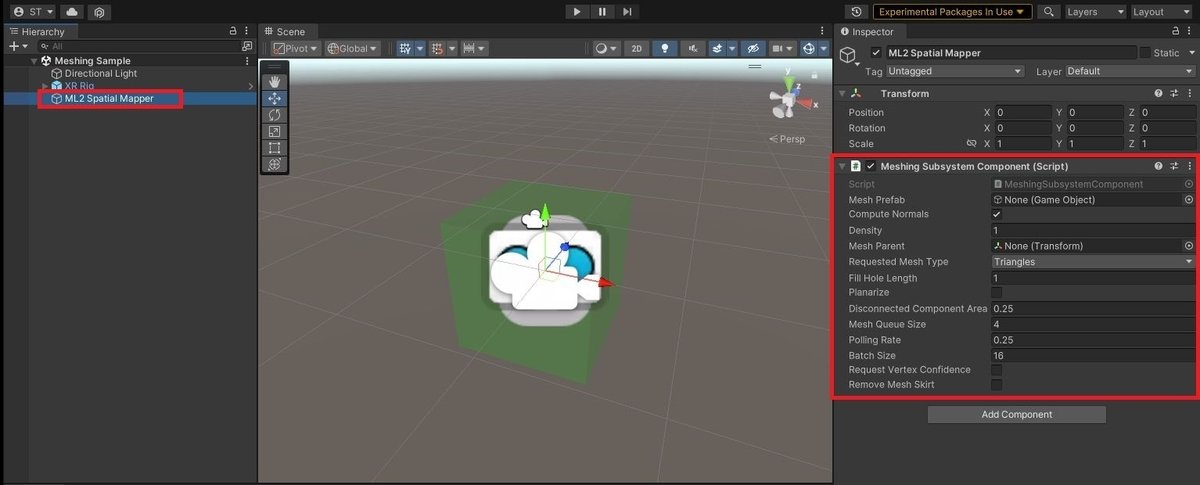Open the Global handle rotation dropdown
Image resolution: width=1200 pixels, height=485 pixels.
pyautogui.click(x=352, y=48)
